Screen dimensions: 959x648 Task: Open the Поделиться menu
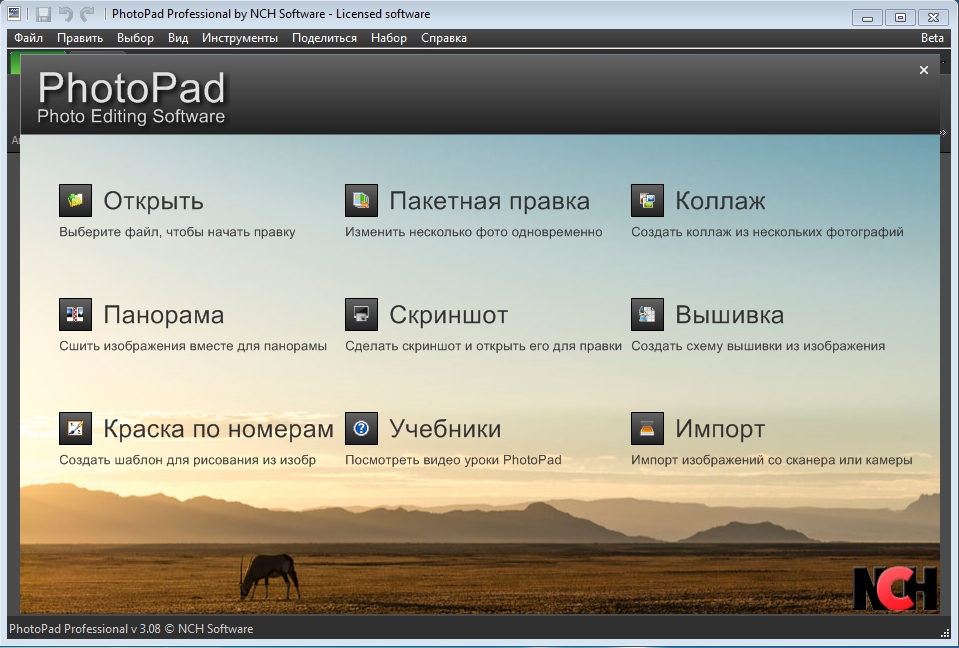[324, 38]
